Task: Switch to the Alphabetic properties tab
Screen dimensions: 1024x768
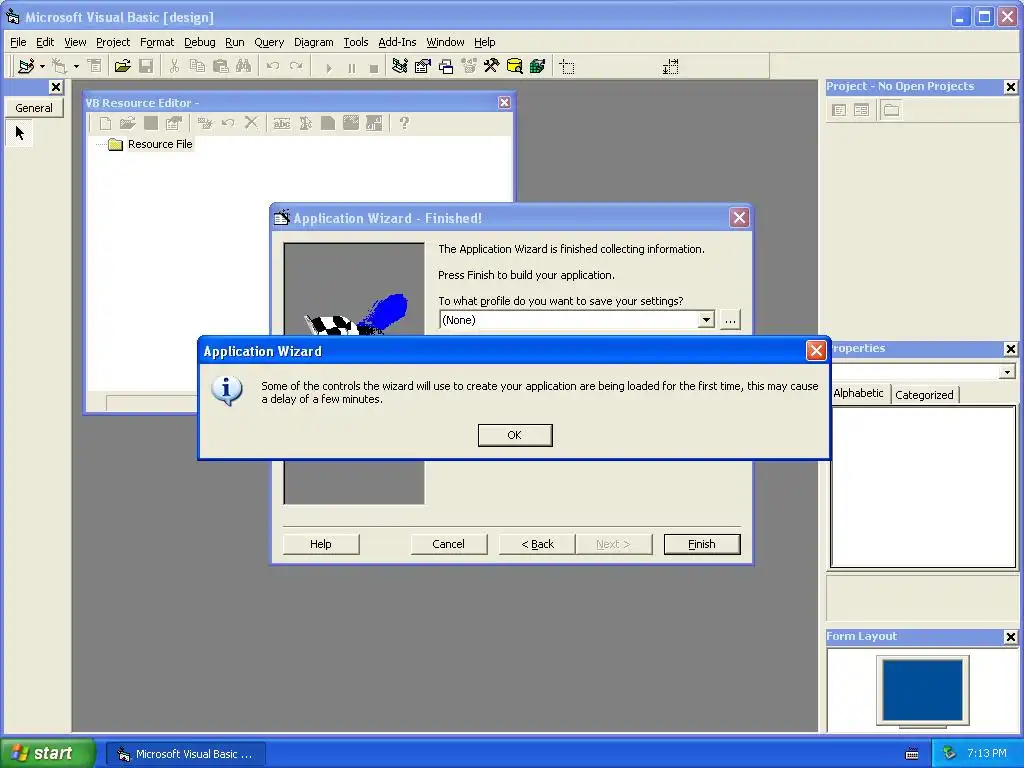Action: [x=858, y=393]
